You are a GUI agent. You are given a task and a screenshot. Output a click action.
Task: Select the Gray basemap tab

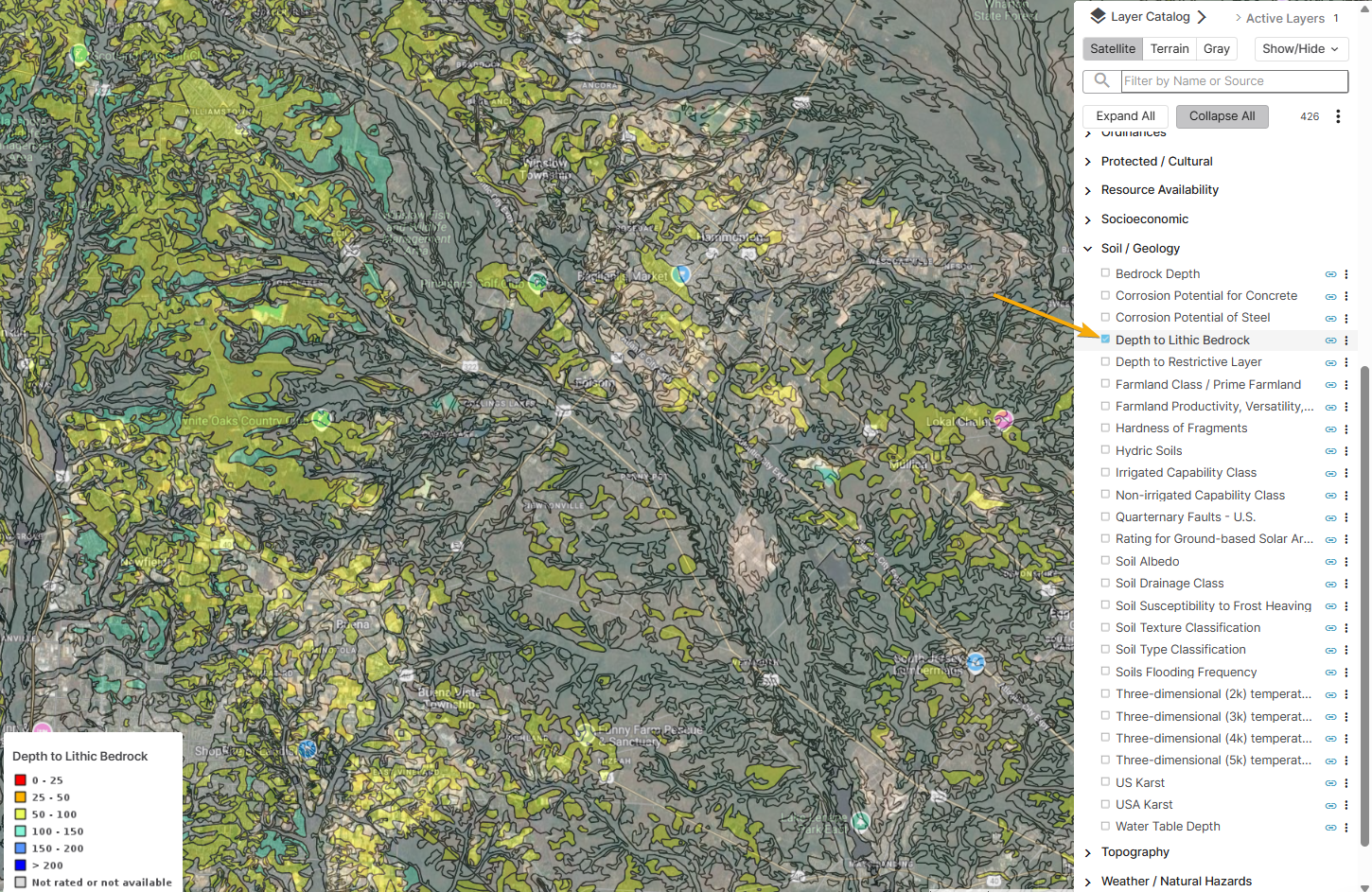(1216, 48)
